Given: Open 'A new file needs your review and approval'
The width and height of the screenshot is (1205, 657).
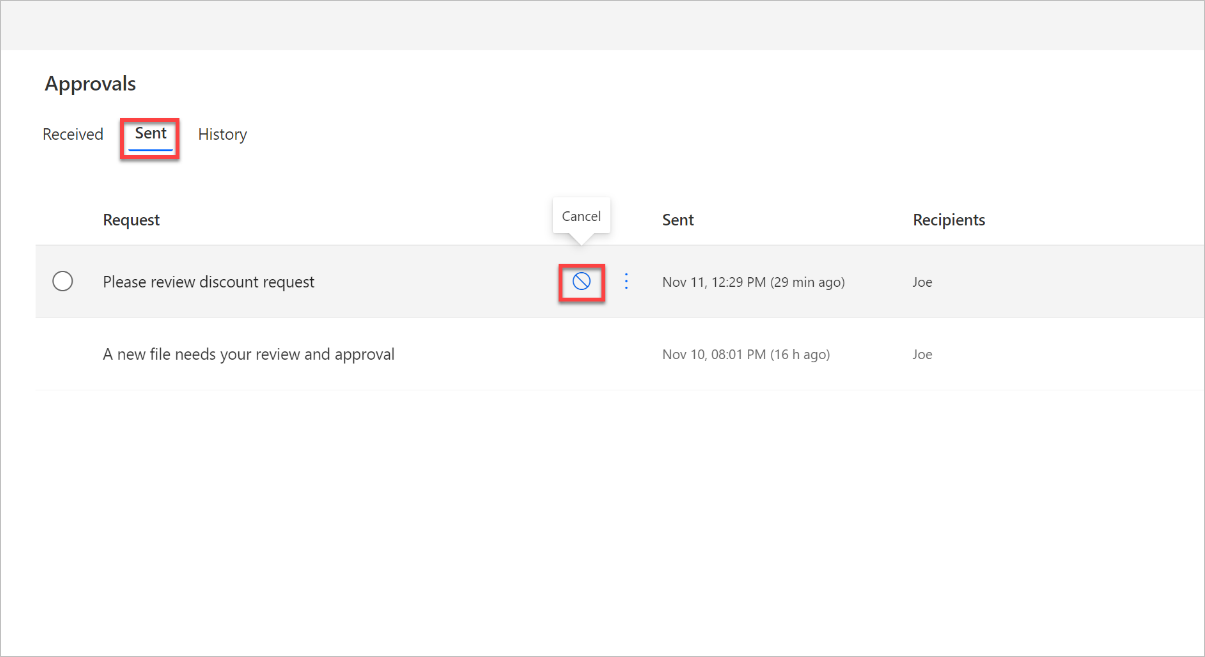Looking at the screenshot, I should [x=249, y=354].
